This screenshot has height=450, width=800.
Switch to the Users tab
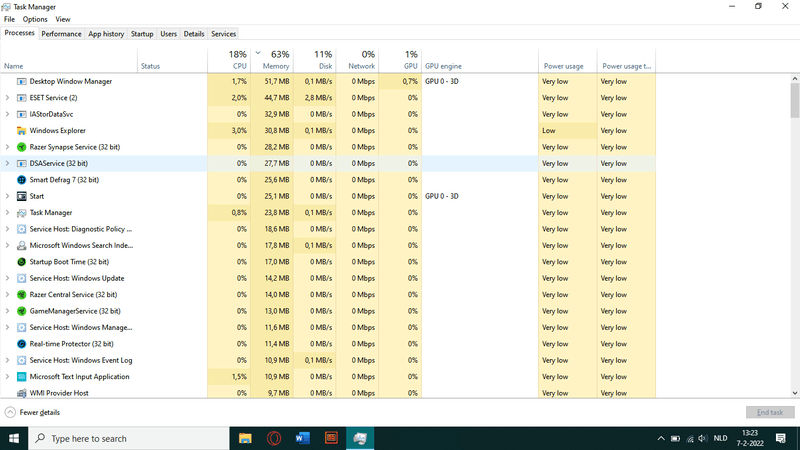click(x=168, y=34)
